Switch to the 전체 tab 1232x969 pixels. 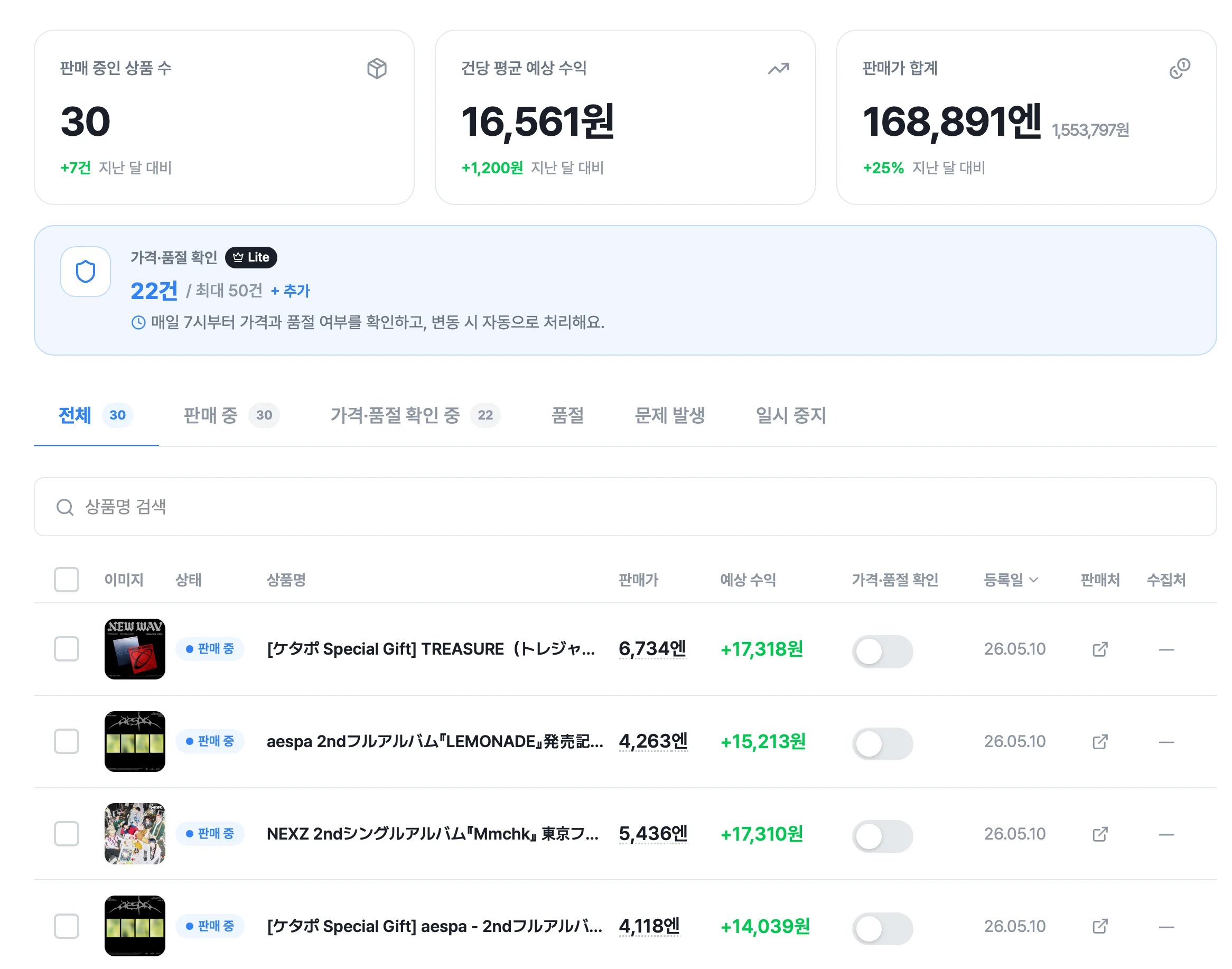pos(96,415)
